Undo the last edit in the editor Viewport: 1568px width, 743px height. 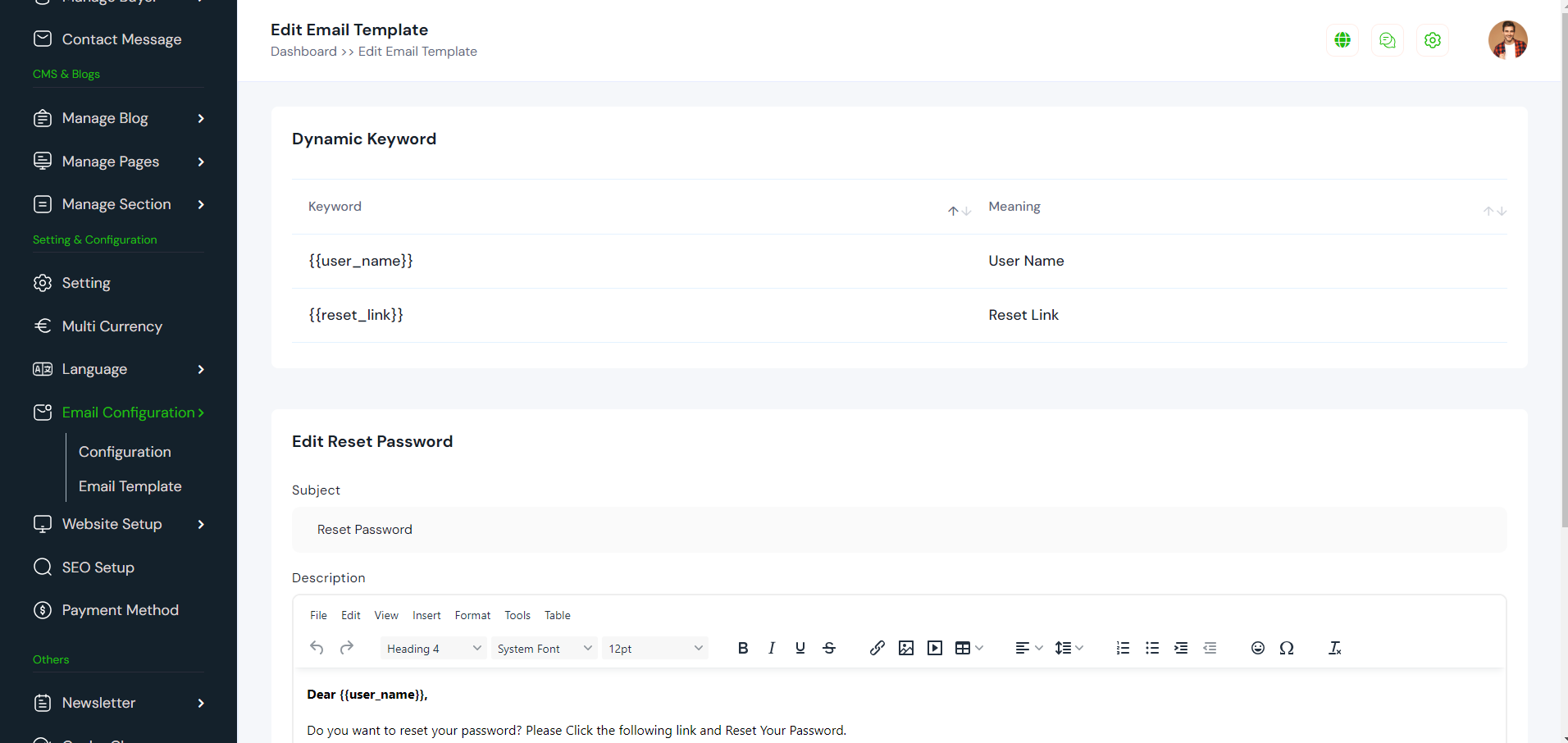pyautogui.click(x=317, y=648)
